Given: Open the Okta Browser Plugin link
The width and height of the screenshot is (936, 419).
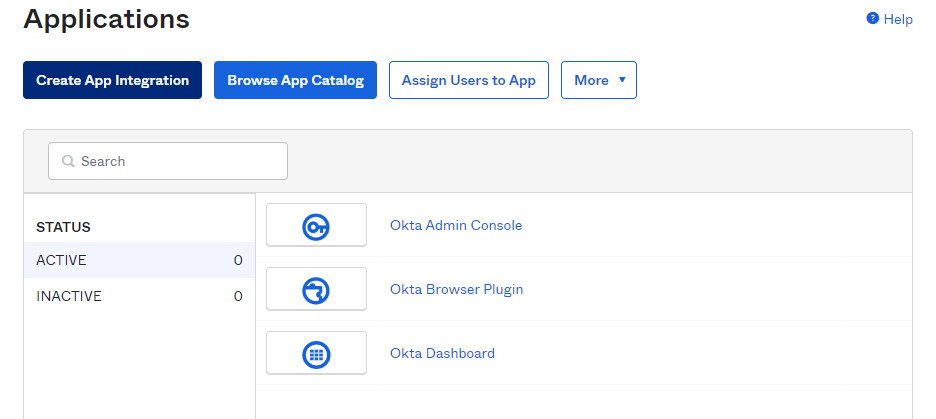Looking at the screenshot, I should pos(456,289).
